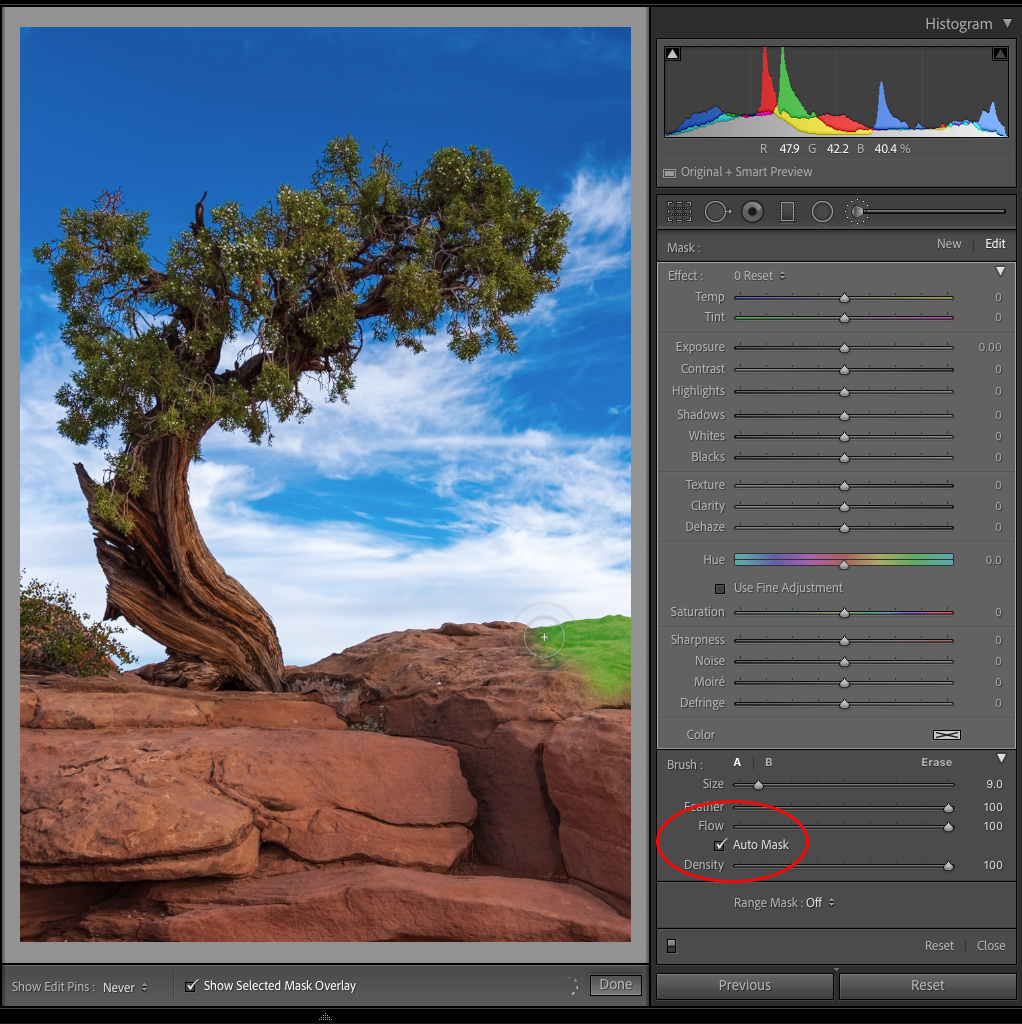
Task: Select the Crop Overlay tool
Action: point(680,211)
